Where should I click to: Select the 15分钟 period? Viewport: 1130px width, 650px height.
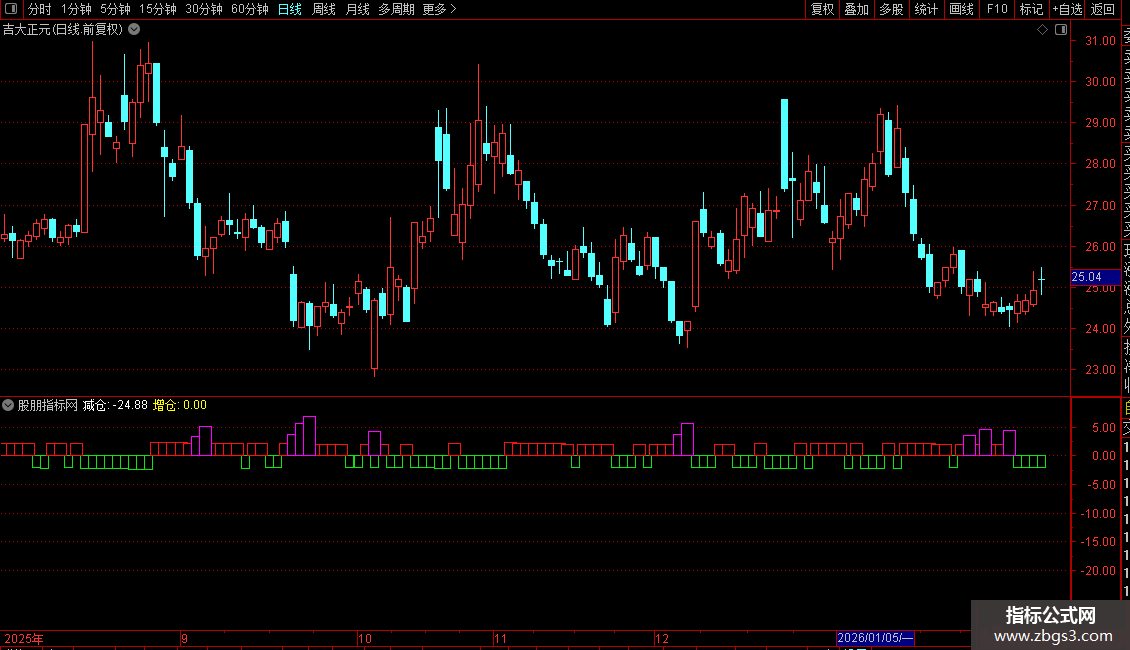coord(158,9)
